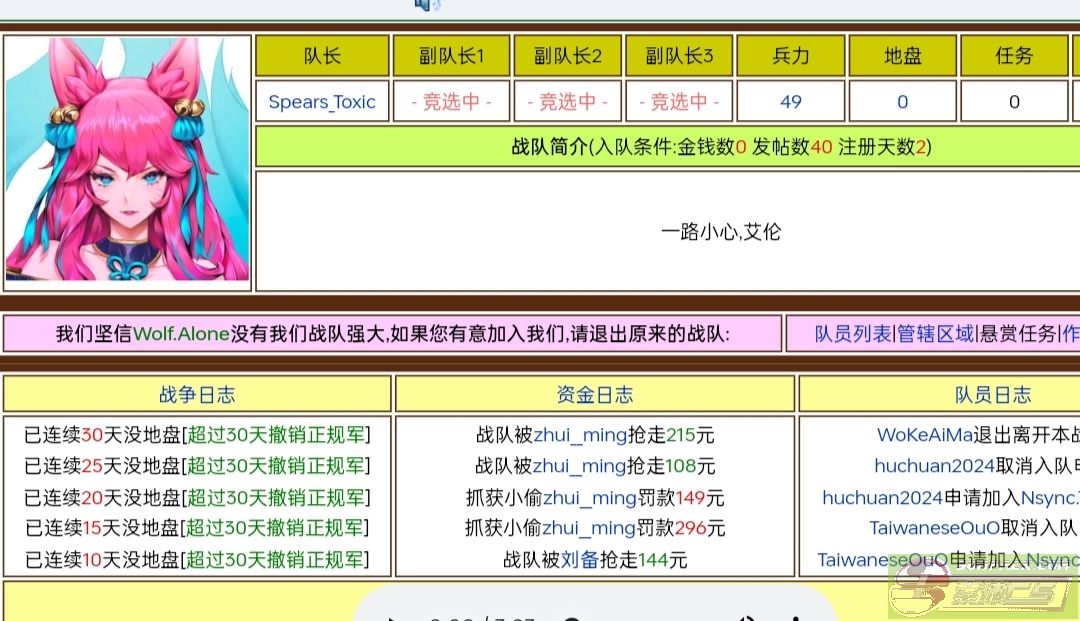Click the war log row 已连续20天没地盘
The height and width of the screenshot is (621, 1080).
click(x=197, y=498)
